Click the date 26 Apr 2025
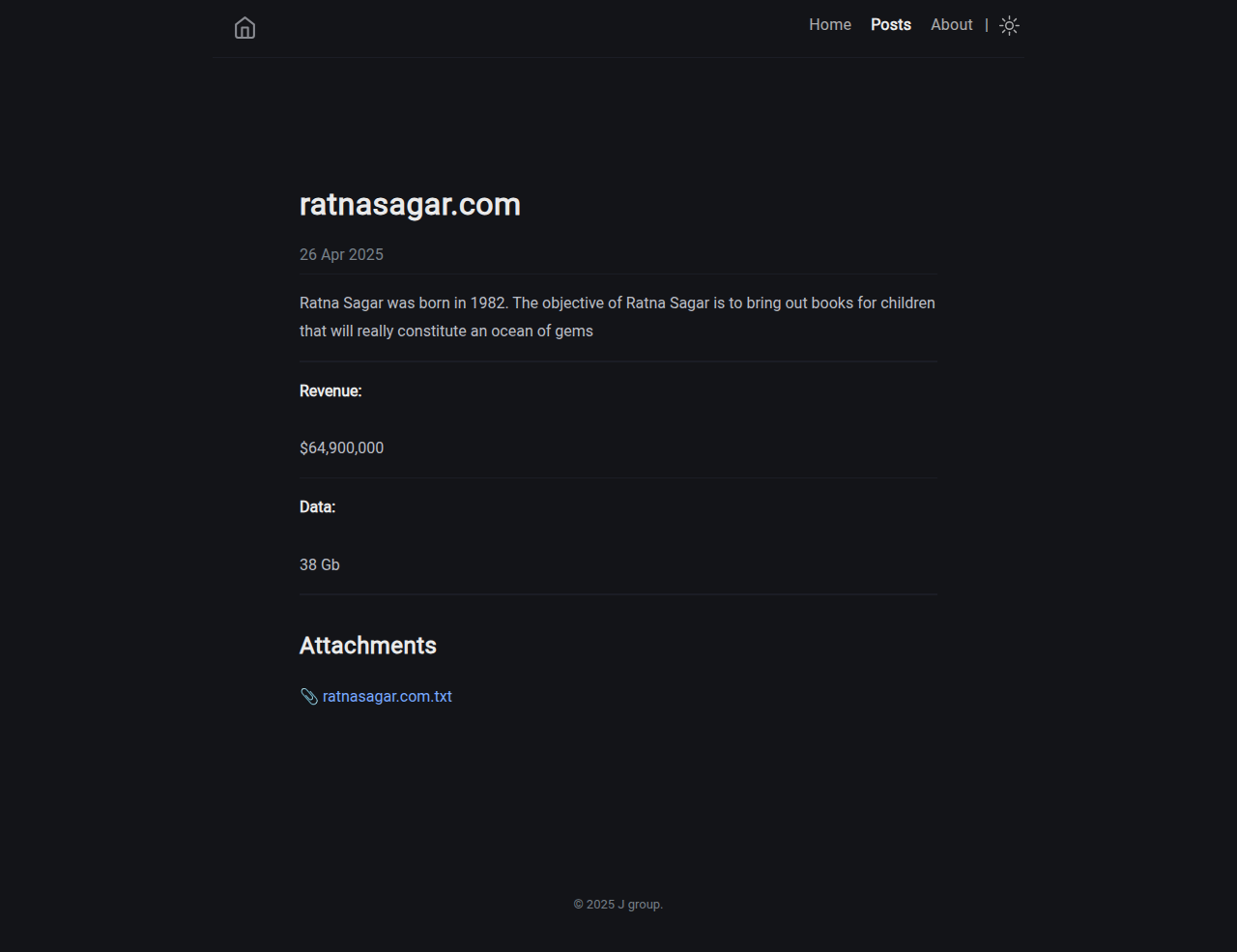The width and height of the screenshot is (1237, 952). tap(341, 255)
